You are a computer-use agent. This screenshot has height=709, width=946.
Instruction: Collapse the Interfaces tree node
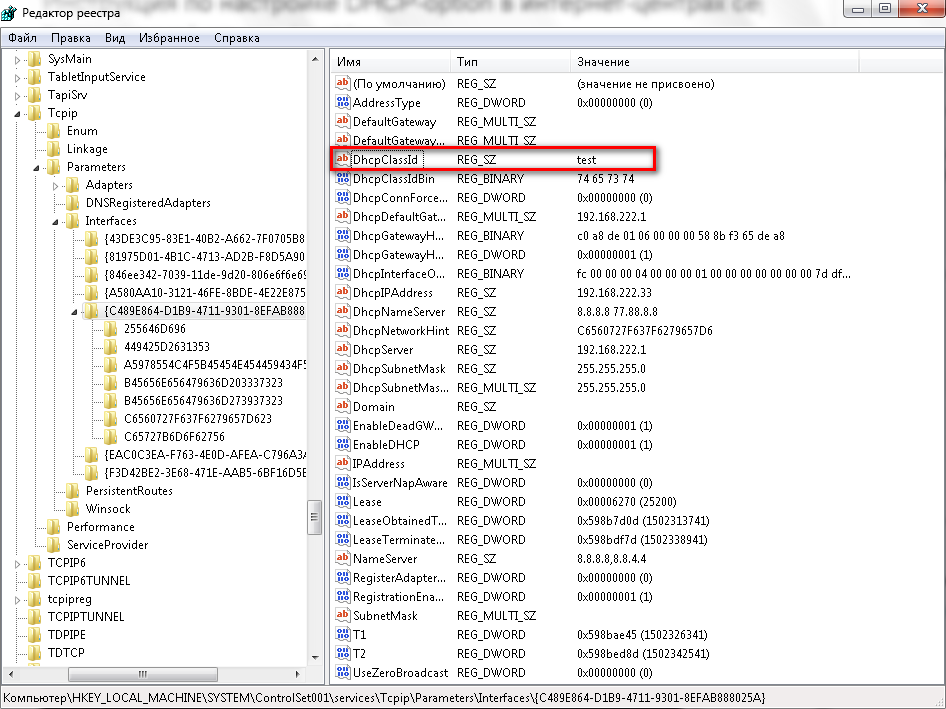click(x=56, y=221)
